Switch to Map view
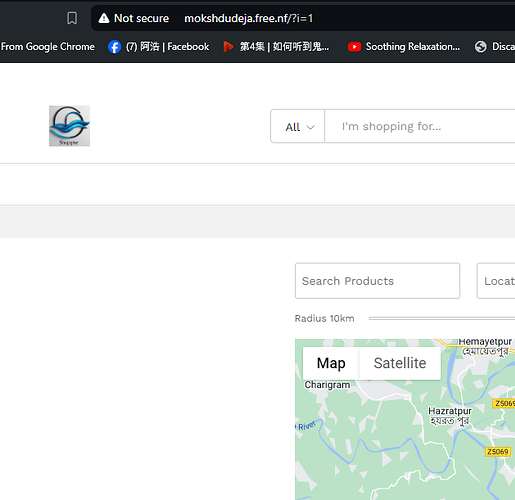Screen dimensions: 515x500 tap(331, 363)
